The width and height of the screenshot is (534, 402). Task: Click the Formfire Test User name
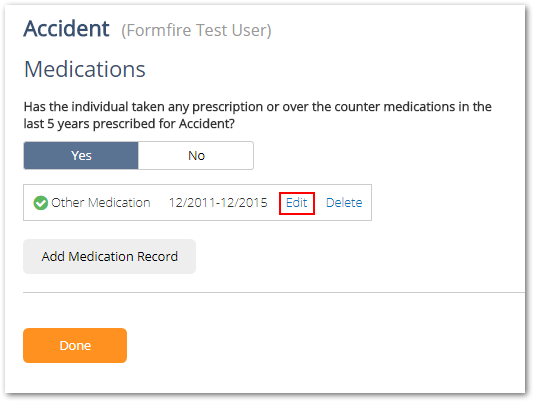[x=197, y=30]
